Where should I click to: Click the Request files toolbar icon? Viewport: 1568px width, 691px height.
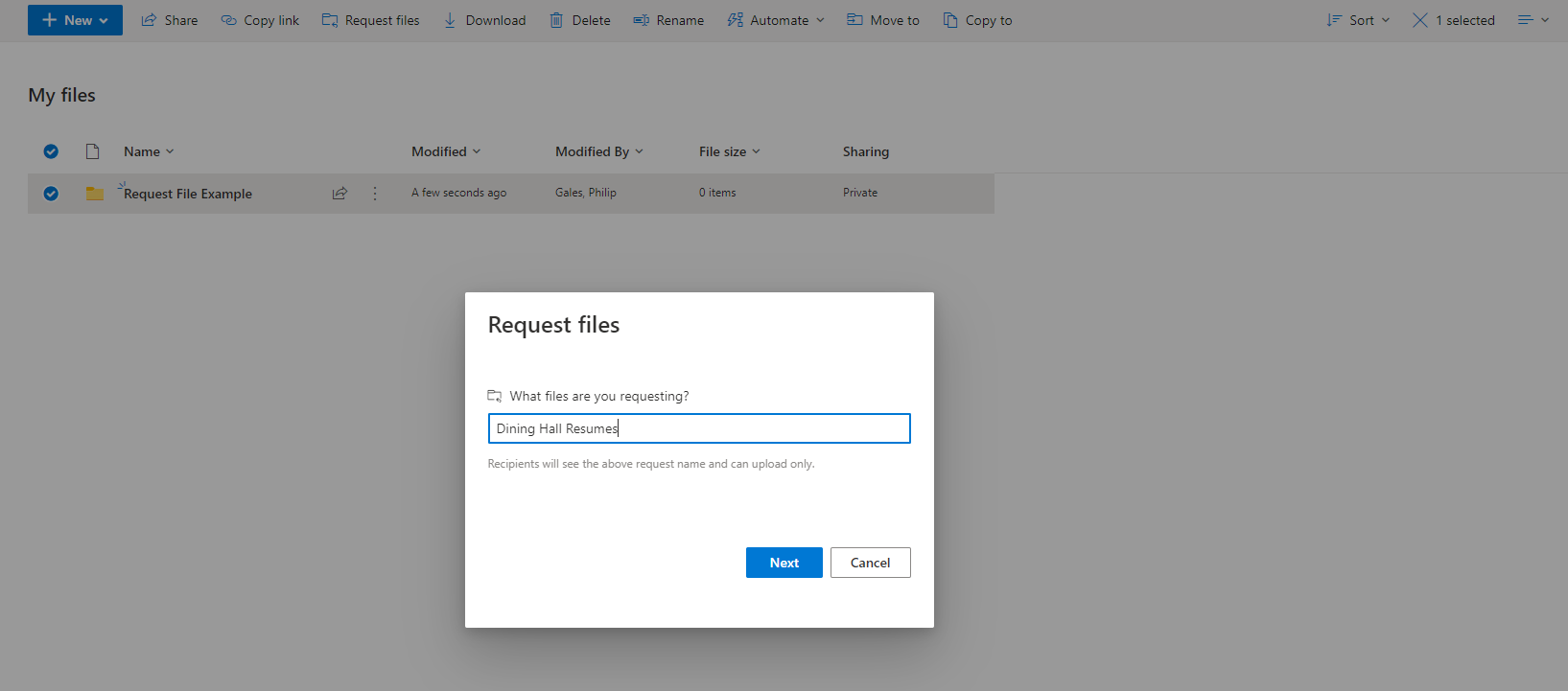click(x=330, y=20)
